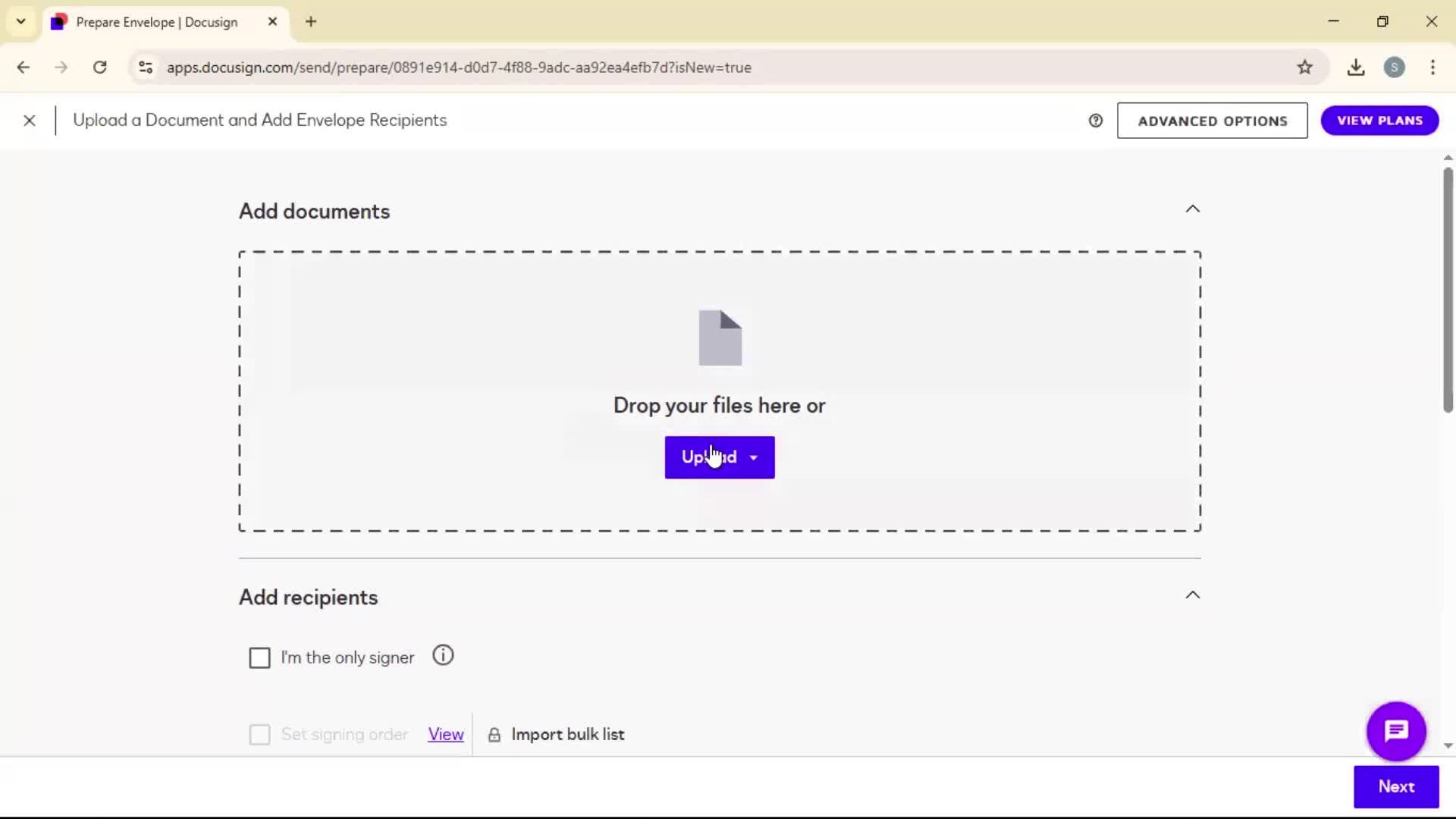Bookmark this page with the star icon
Viewport: 1456px width, 819px height.
pos(1304,67)
